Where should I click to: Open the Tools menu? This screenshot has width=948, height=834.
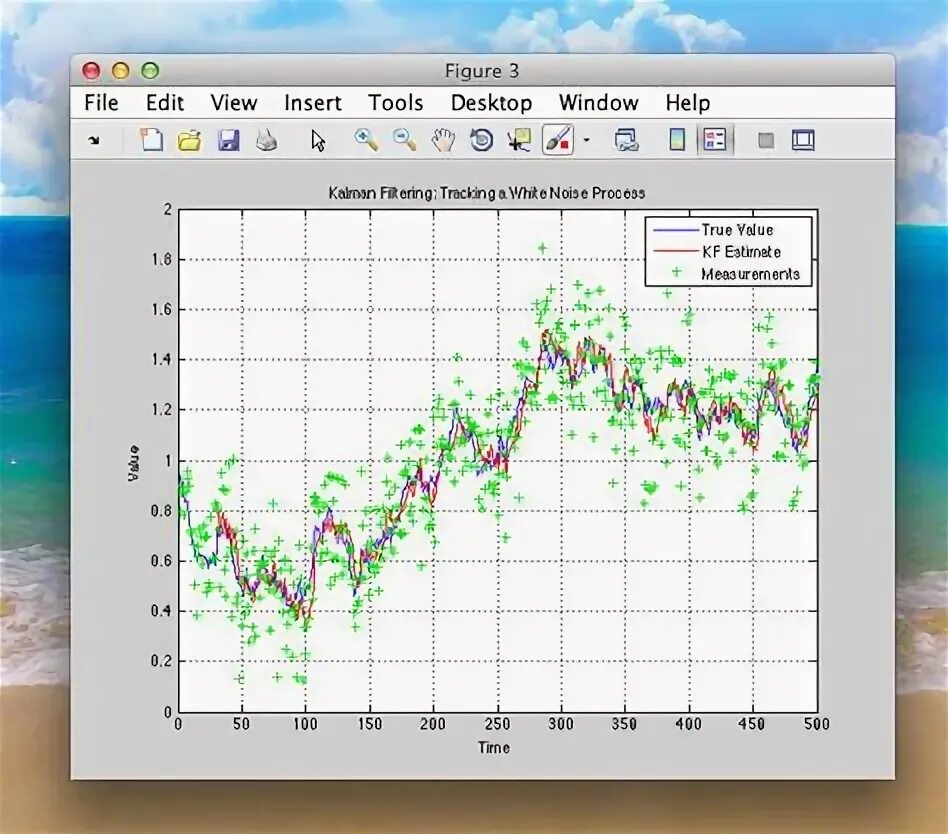[395, 103]
